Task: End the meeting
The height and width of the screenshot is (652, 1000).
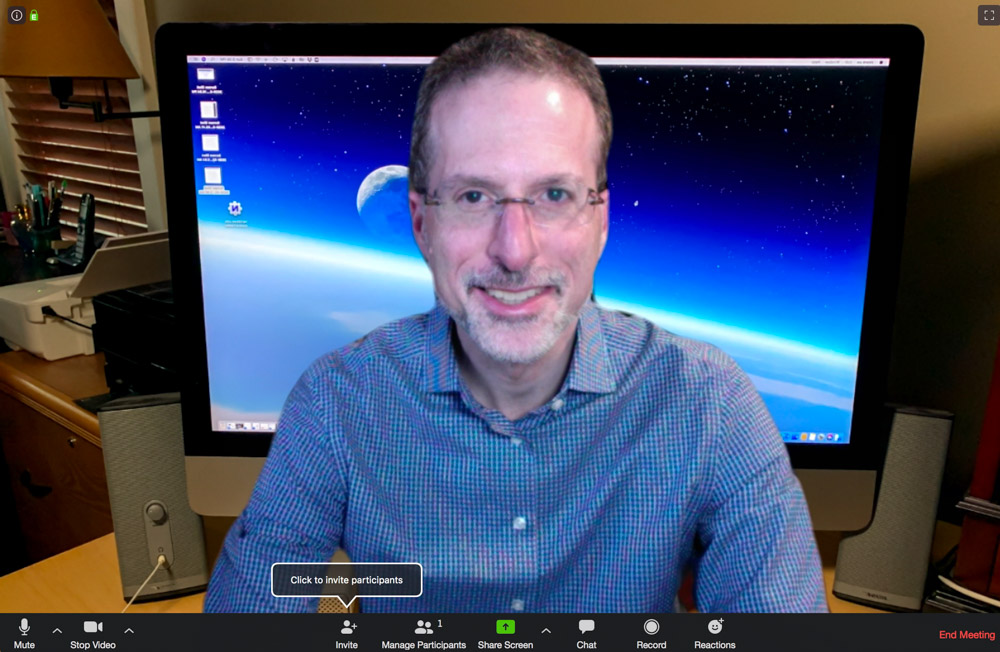Action: [x=965, y=634]
